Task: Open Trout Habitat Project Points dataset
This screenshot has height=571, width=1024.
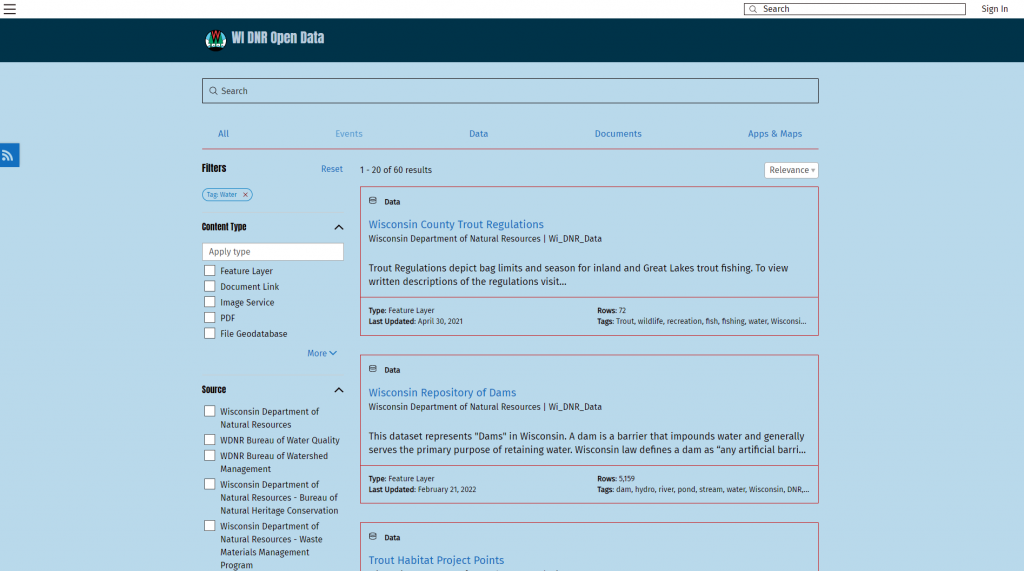Action: coord(436,561)
